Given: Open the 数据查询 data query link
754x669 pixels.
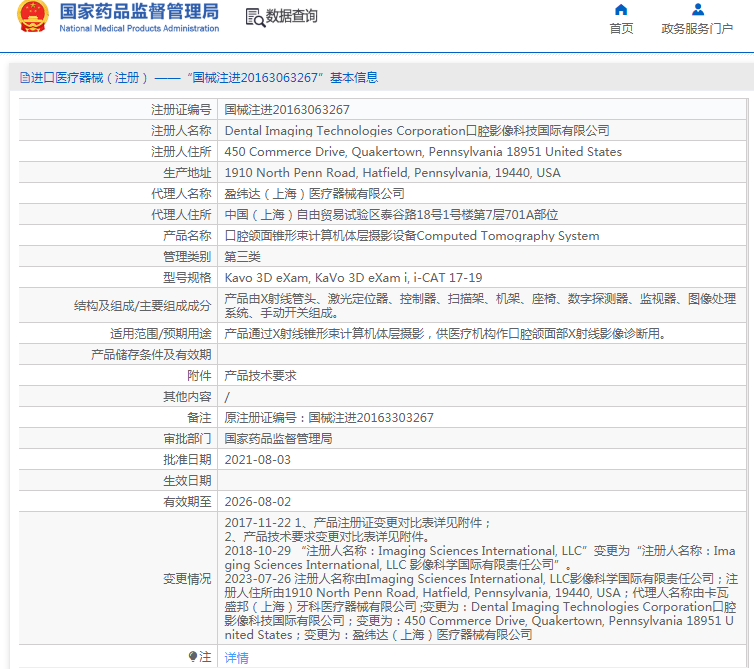Looking at the screenshot, I should [x=291, y=16].
